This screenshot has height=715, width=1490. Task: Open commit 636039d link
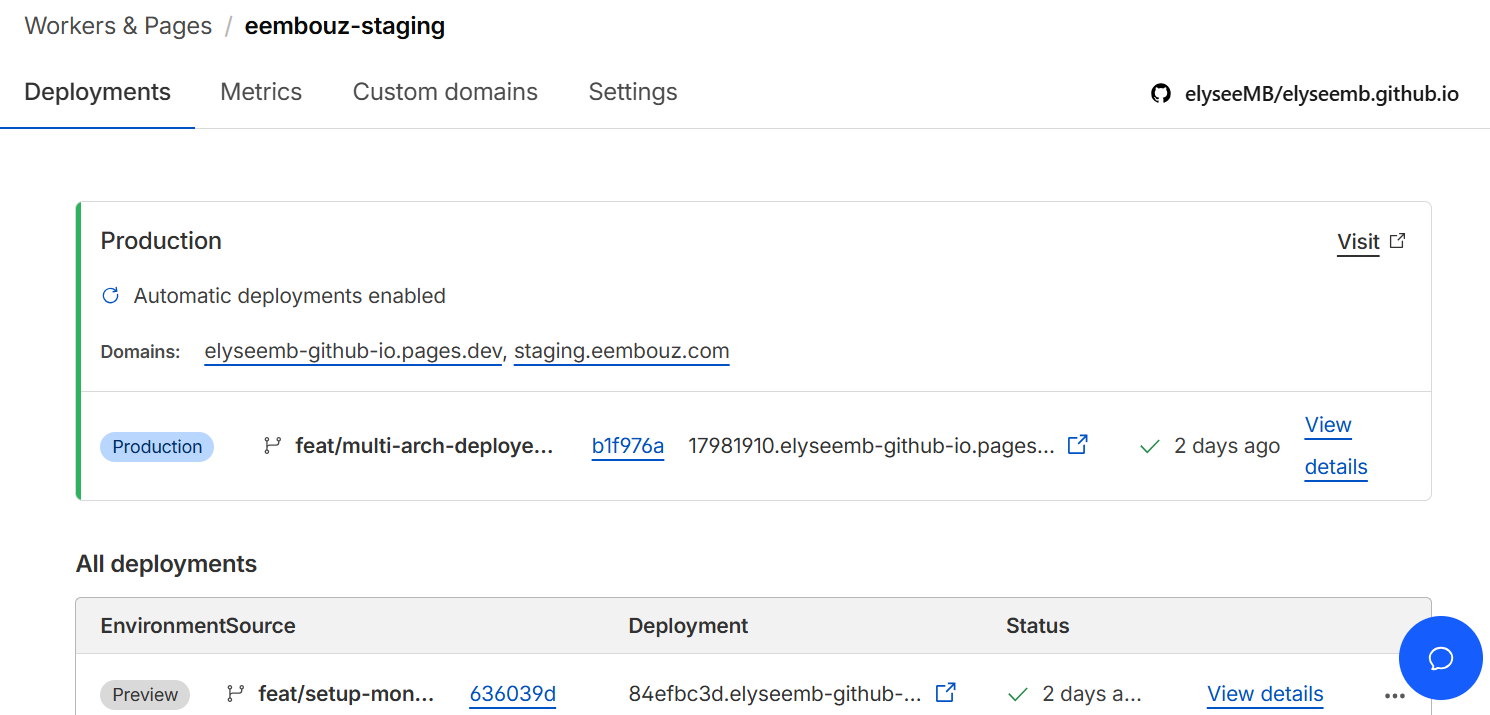tap(512, 694)
